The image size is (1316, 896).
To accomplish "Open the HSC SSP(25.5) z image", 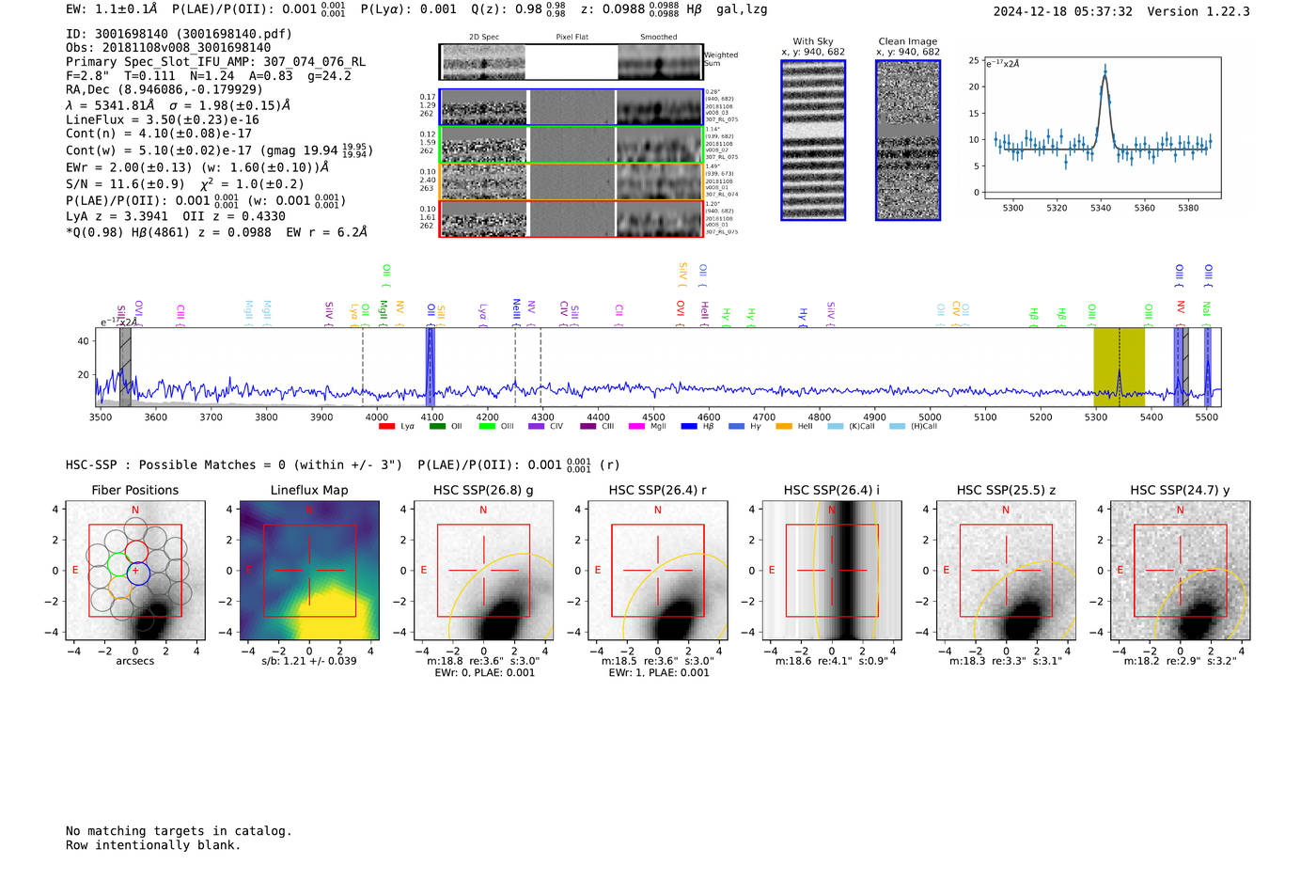I will tap(1006, 571).
